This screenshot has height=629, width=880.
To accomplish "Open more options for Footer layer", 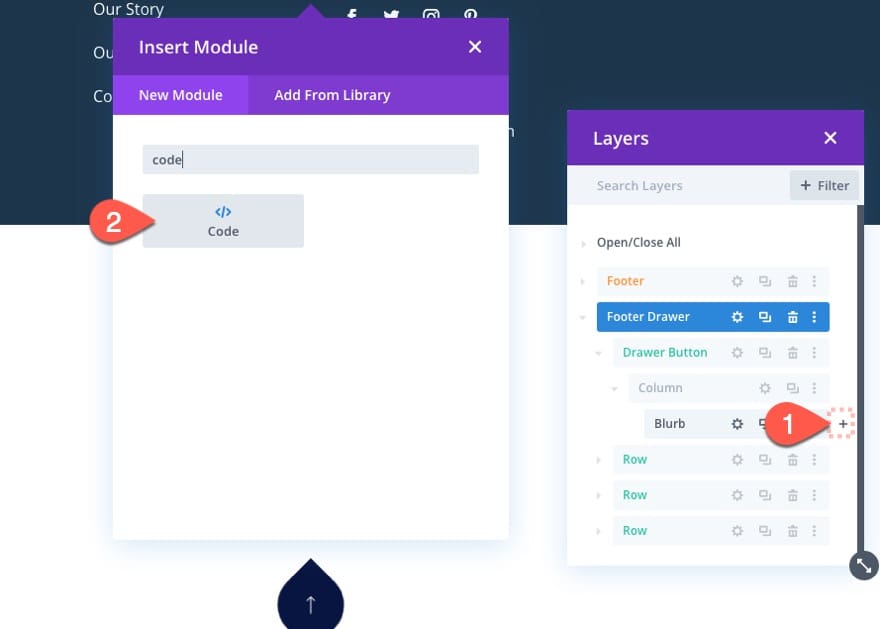I will point(814,281).
